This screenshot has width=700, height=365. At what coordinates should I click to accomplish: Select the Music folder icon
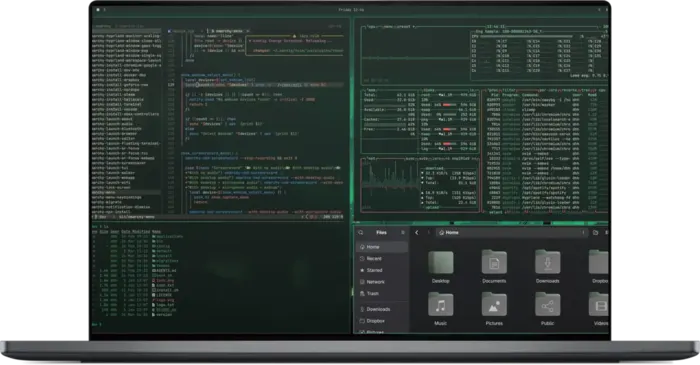pyautogui.click(x=441, y=305)
